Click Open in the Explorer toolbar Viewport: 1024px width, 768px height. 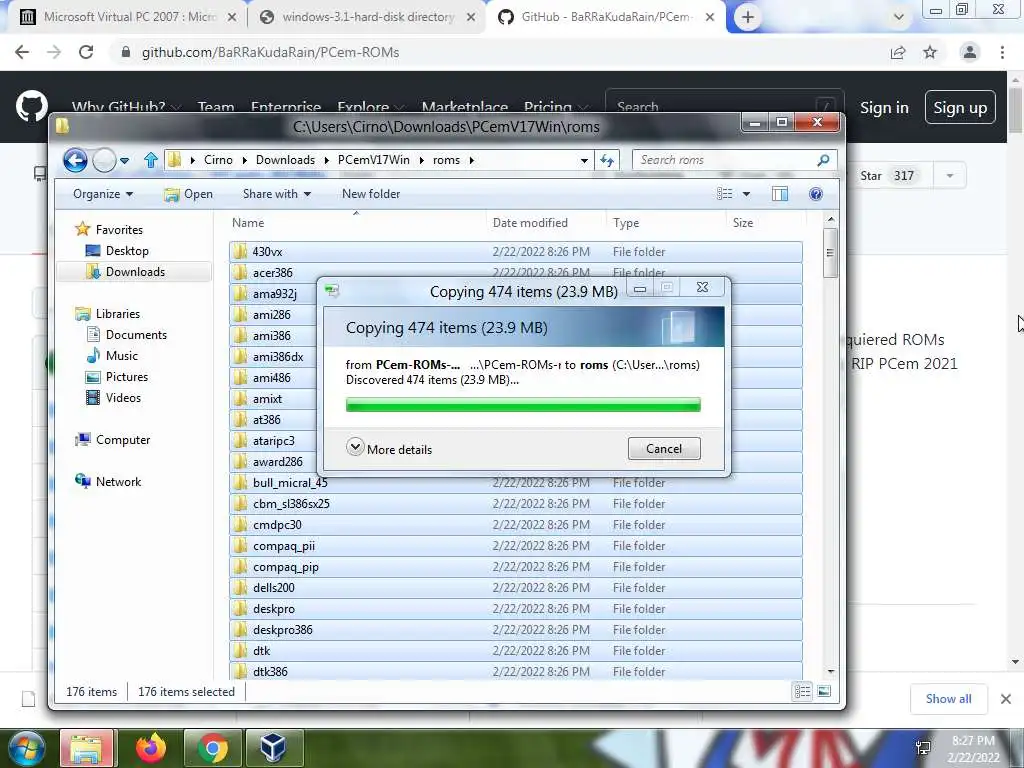coord(189,194)
